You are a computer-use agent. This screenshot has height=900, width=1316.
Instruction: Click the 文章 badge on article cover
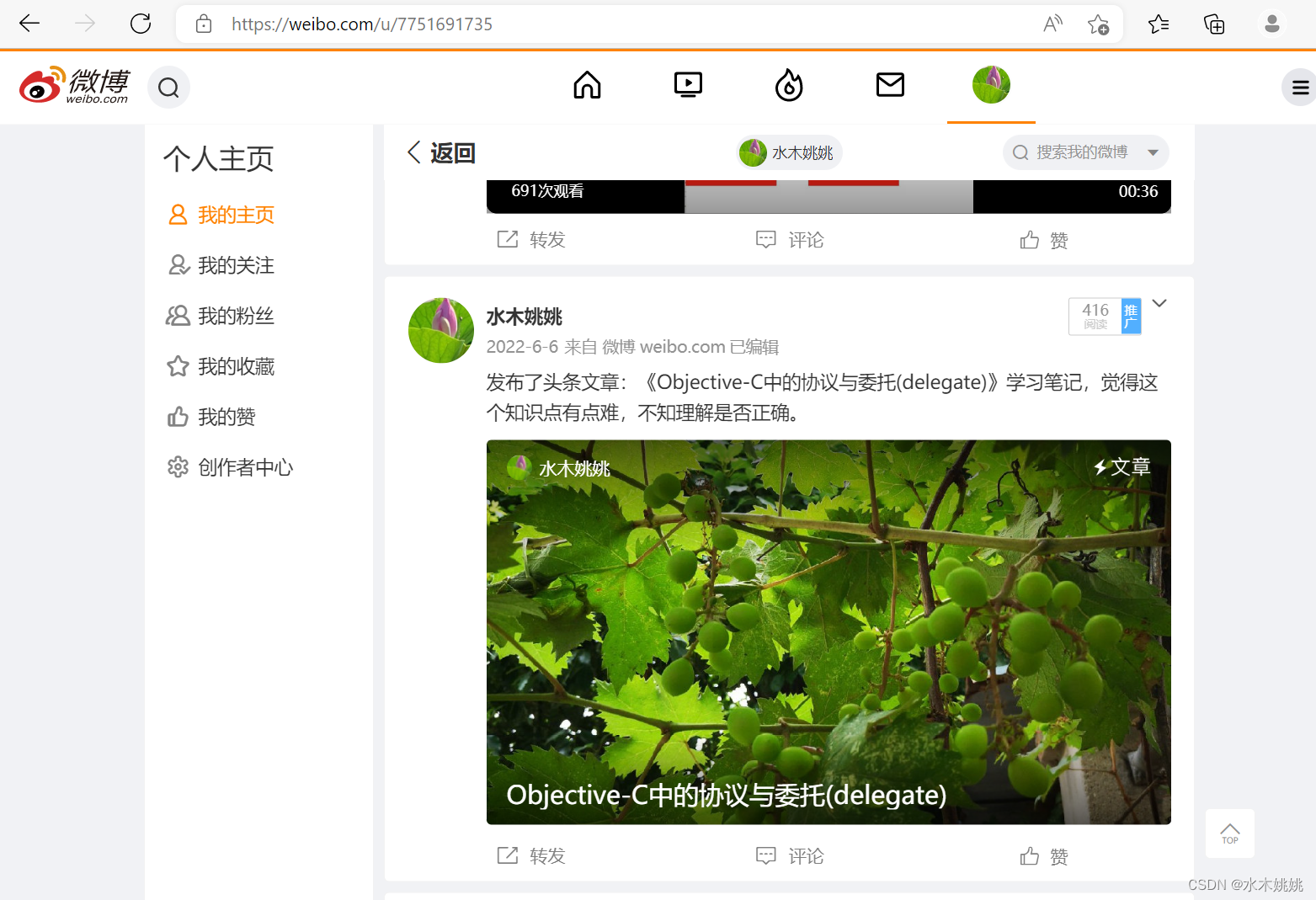coord(1122,466)
